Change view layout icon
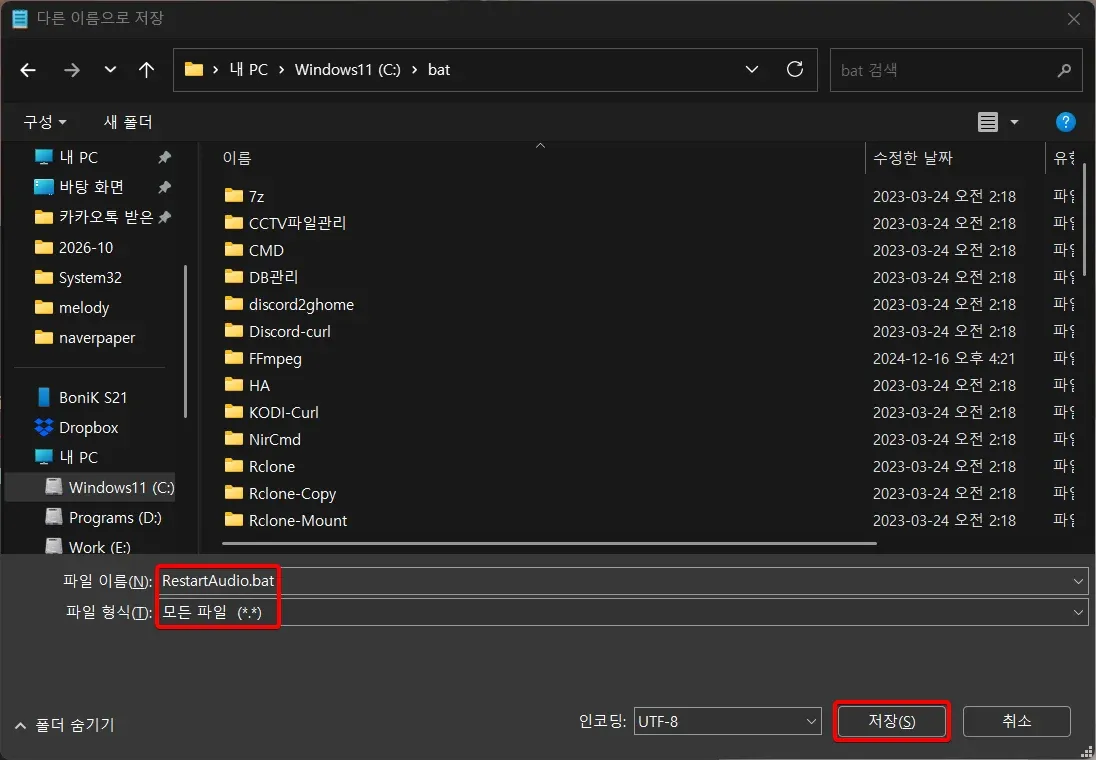The image size is (1096, 760). coord(988,122)
